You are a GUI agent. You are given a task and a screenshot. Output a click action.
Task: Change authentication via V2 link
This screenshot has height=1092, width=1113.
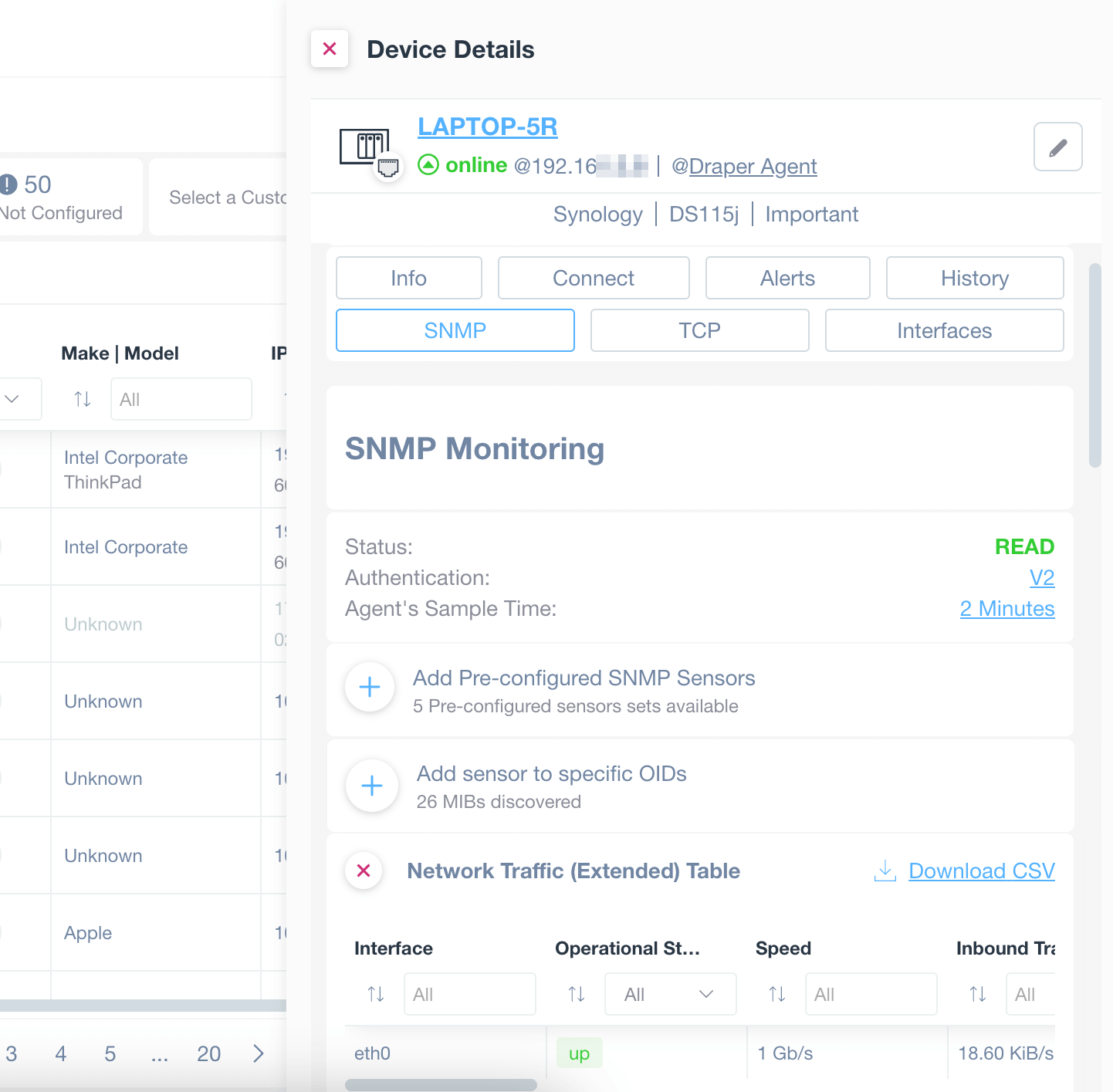click(x=1042, y=577)
